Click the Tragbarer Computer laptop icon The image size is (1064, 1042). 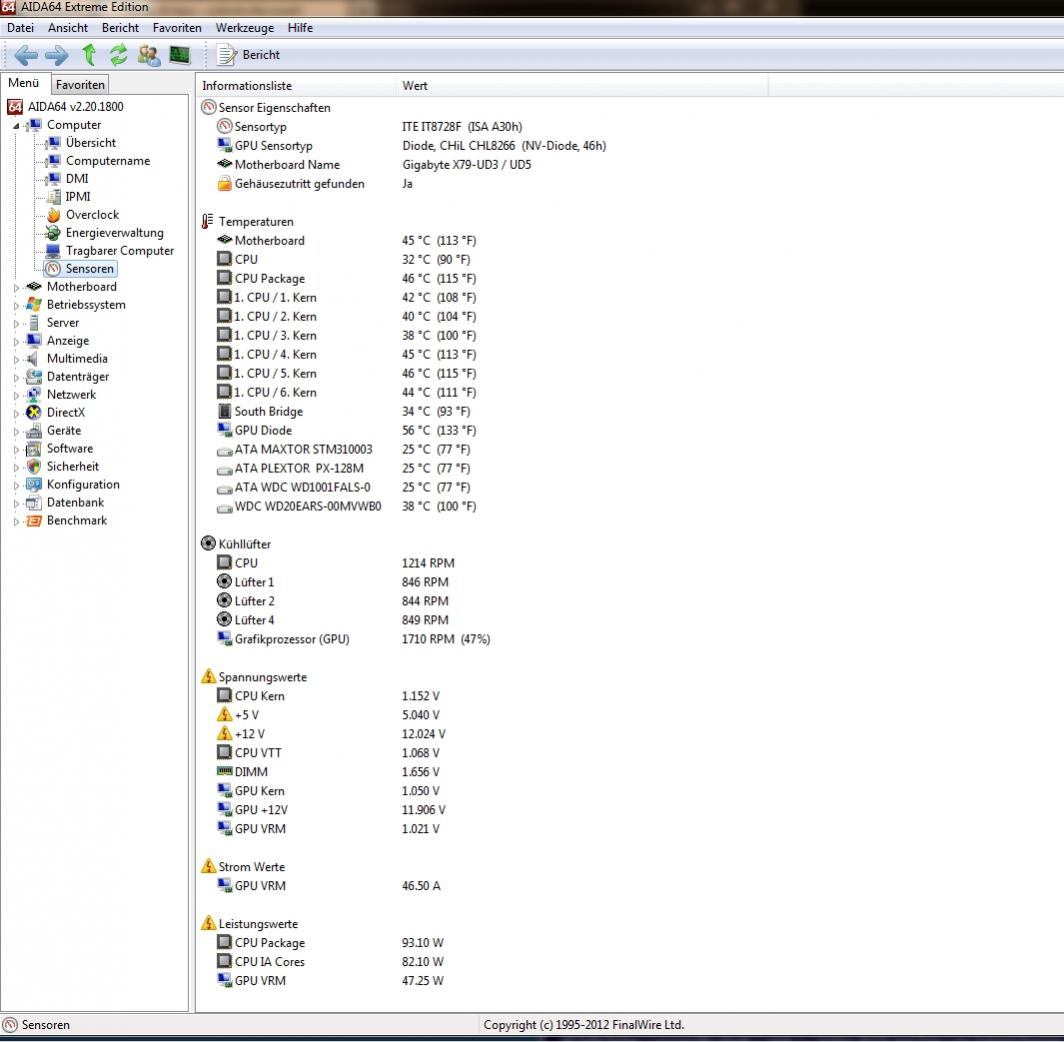coord(53,251)
